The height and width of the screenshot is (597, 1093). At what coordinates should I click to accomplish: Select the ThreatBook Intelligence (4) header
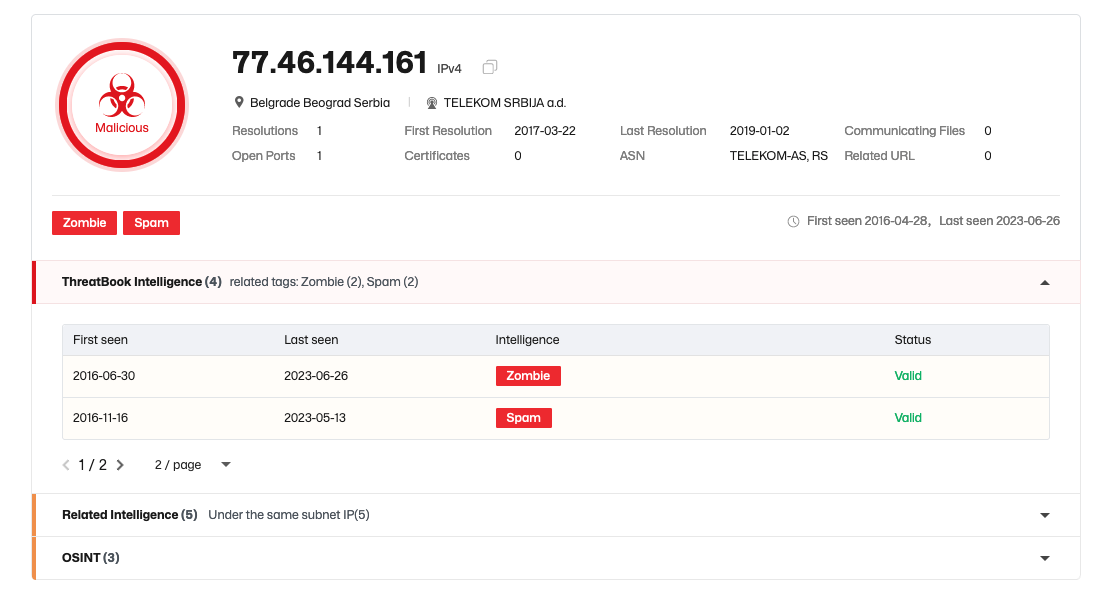142,282
